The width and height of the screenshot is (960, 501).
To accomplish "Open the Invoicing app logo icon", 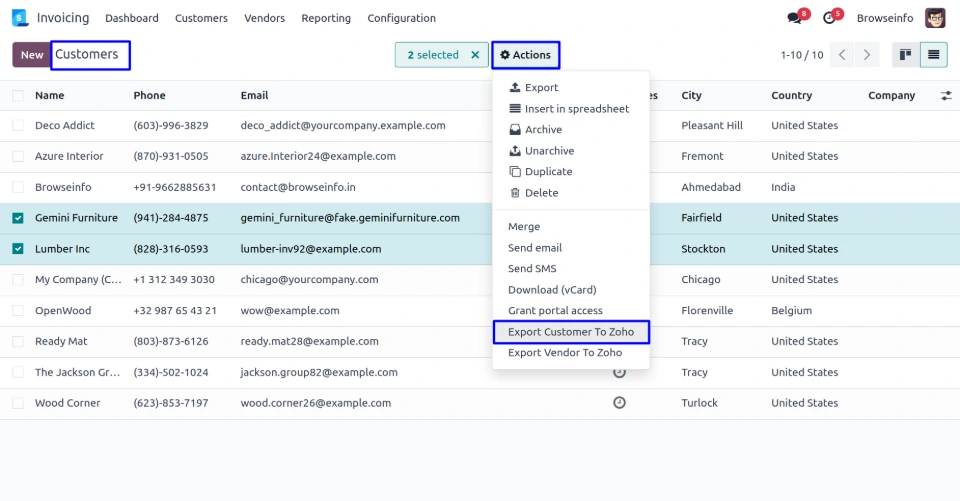I will point(20,18).
